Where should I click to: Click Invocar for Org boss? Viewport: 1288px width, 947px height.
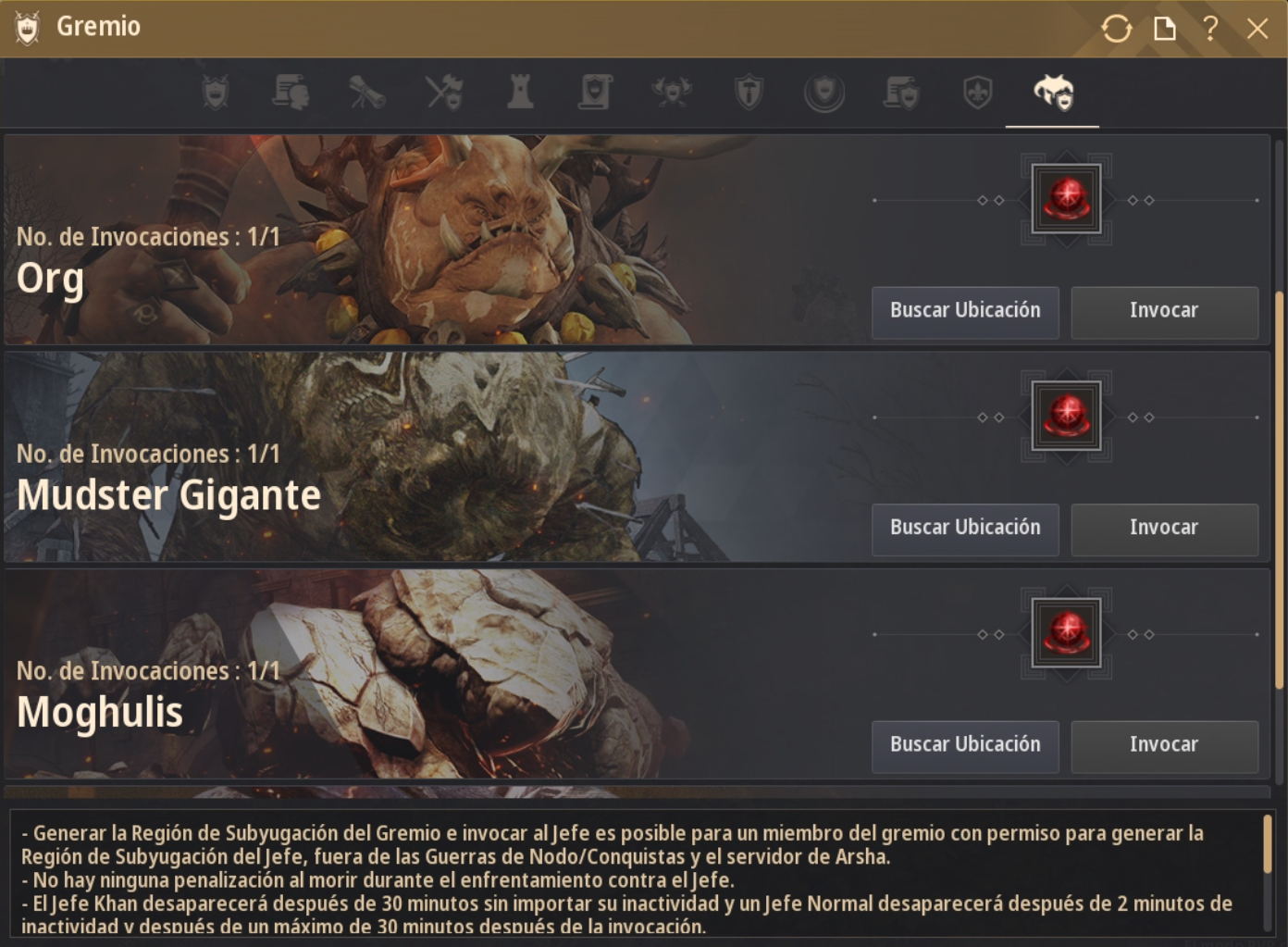[1164, 311]
